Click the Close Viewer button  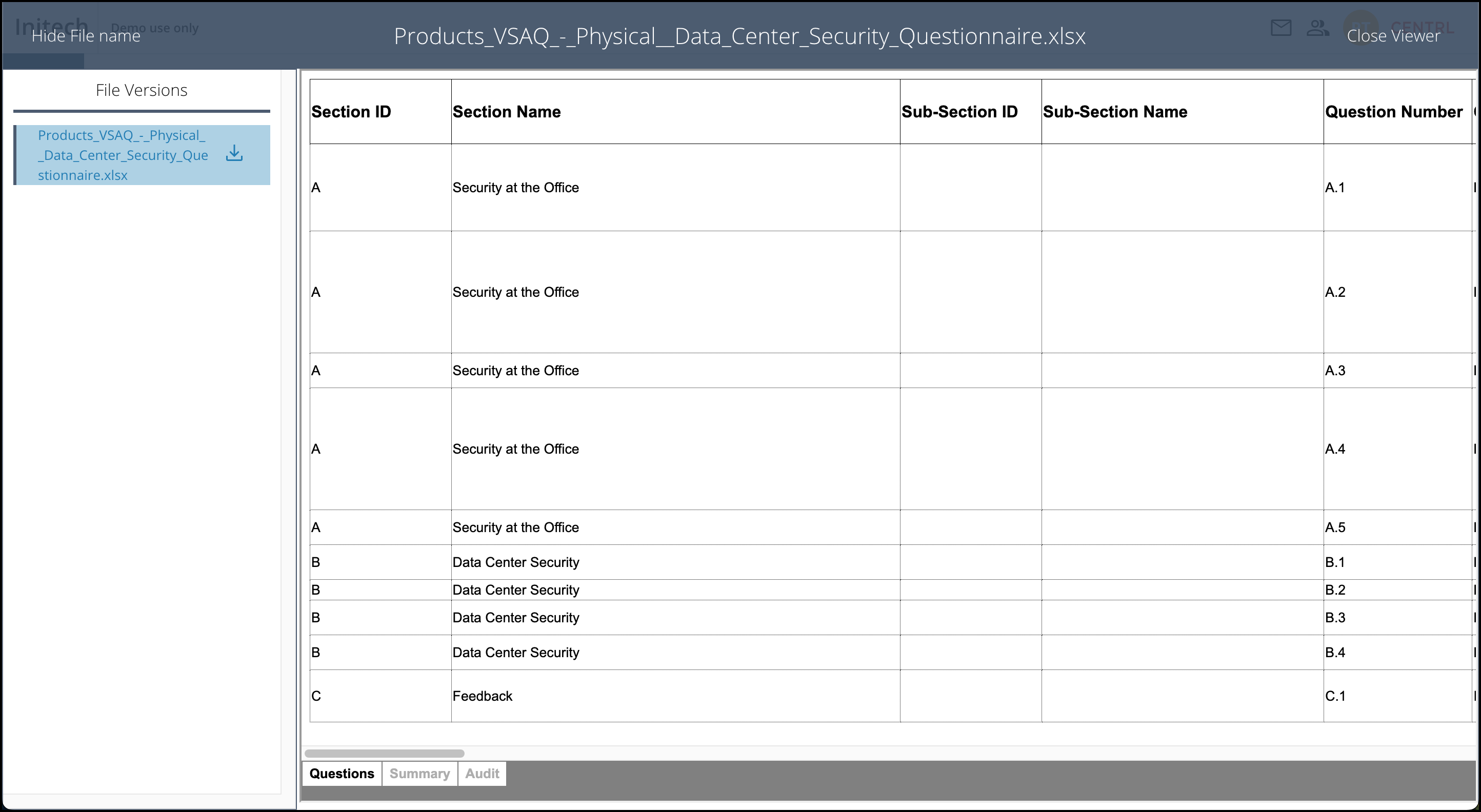[x=1393, y=36]
